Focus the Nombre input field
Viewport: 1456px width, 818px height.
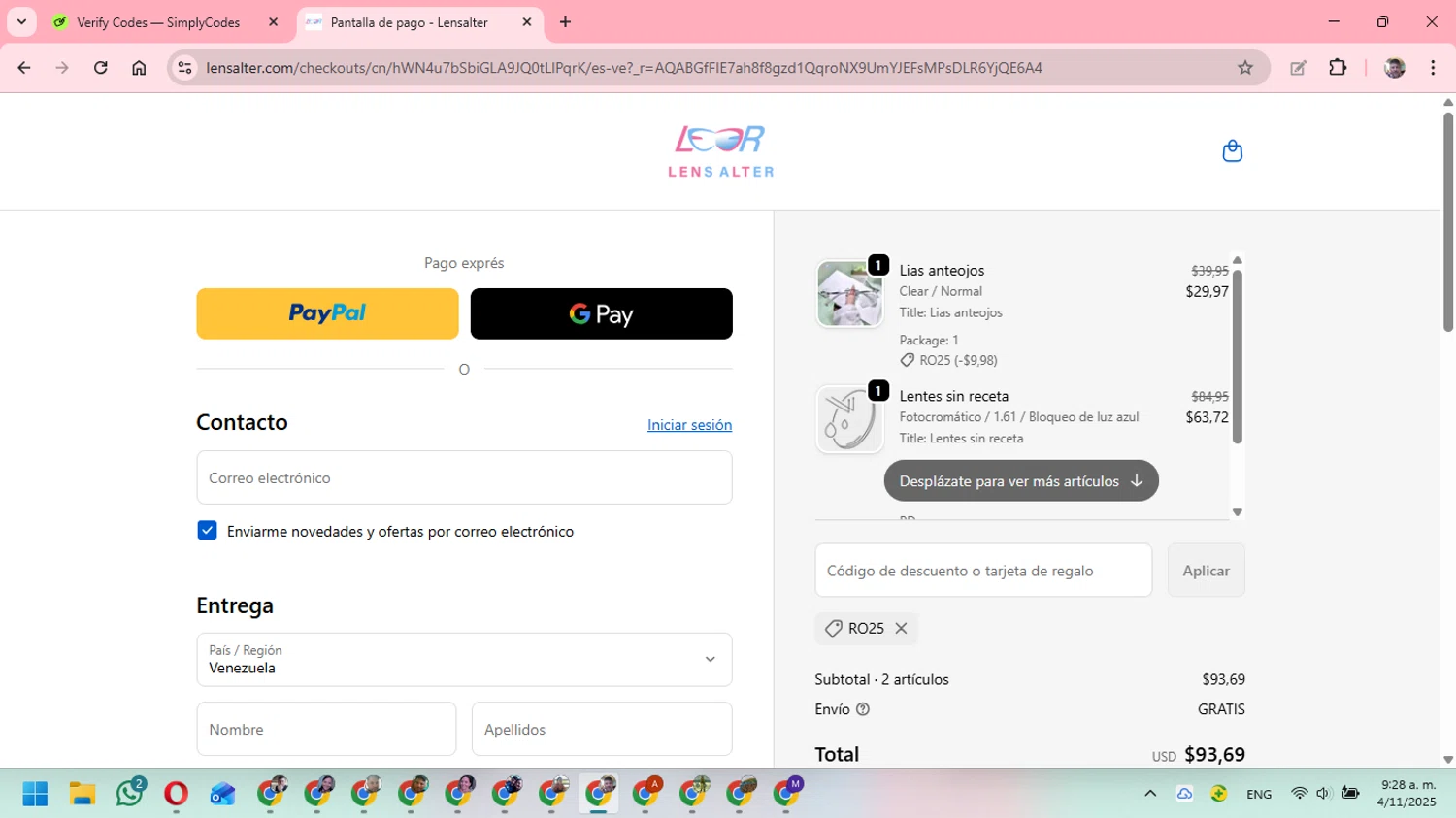pos(326,729)
